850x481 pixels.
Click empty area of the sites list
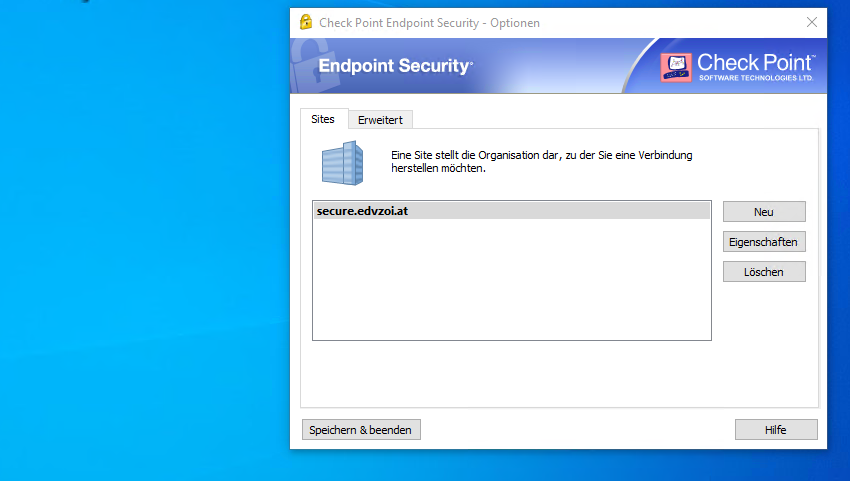[x=510, y=290]
